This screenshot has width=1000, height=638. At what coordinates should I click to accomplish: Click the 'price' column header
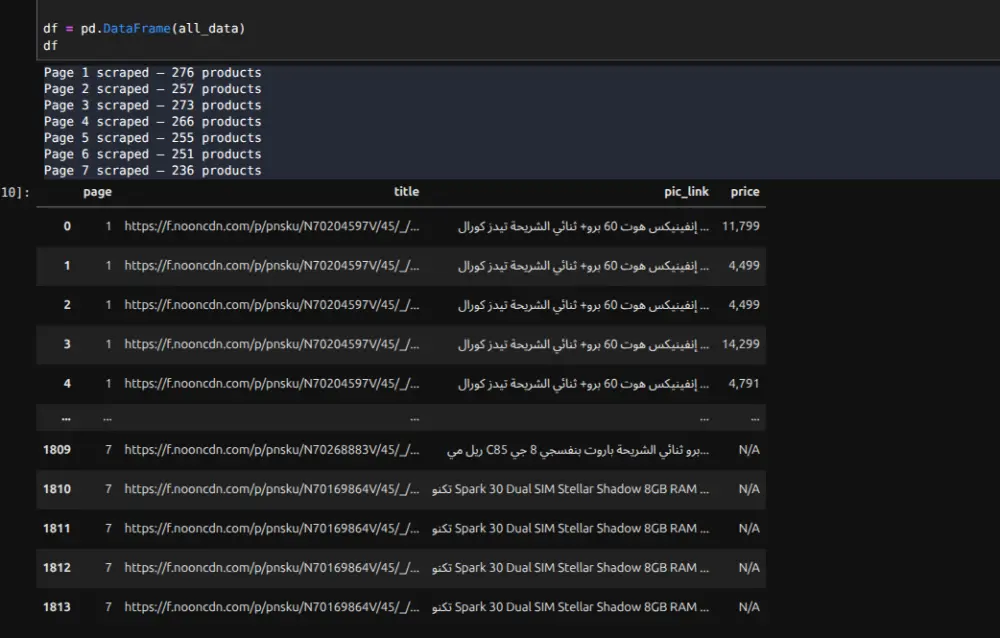coord(745,191)
